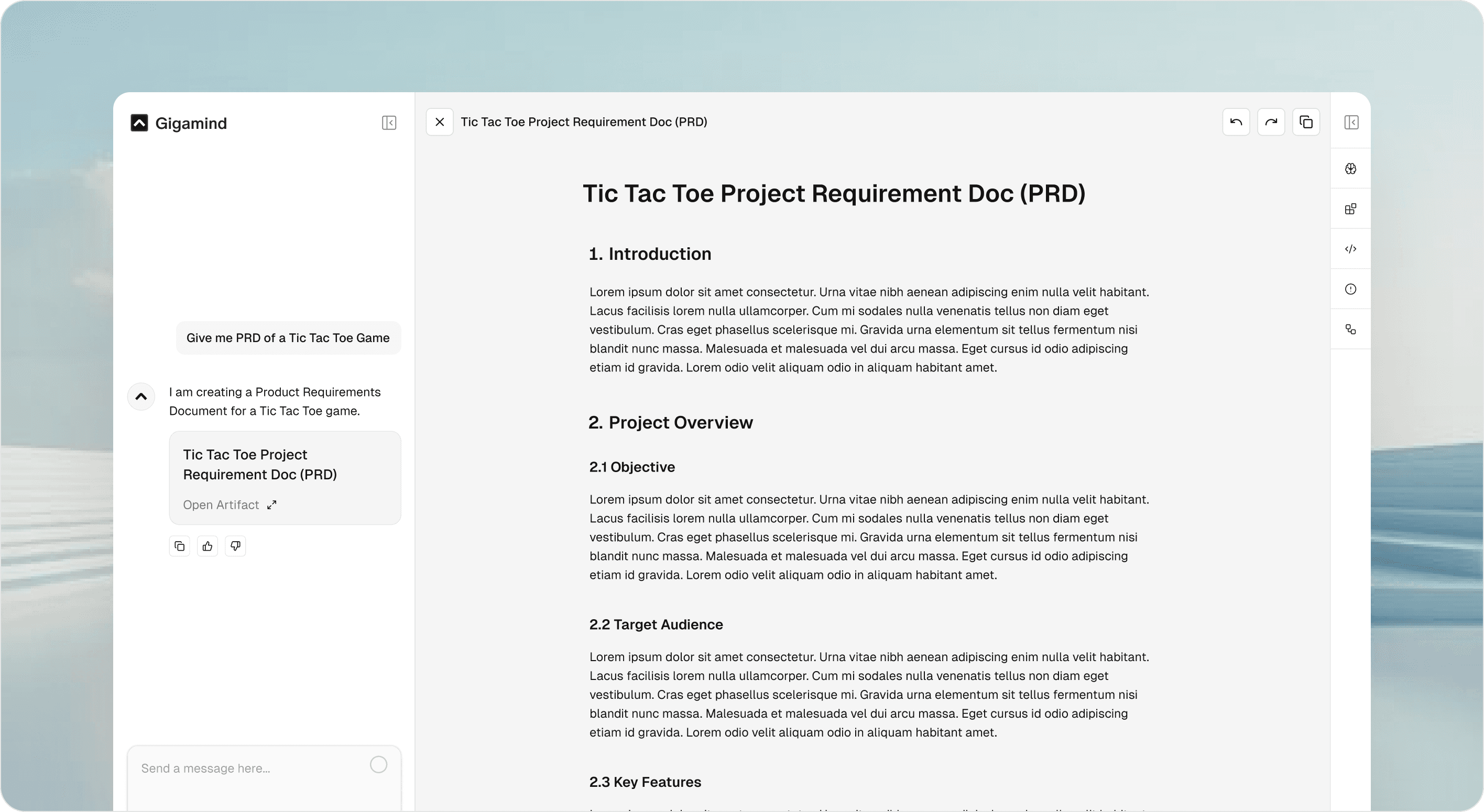1484x812 pixels.
Task: Click the blocks/widgets icon in right sidebar
Action: (1350, 209)
